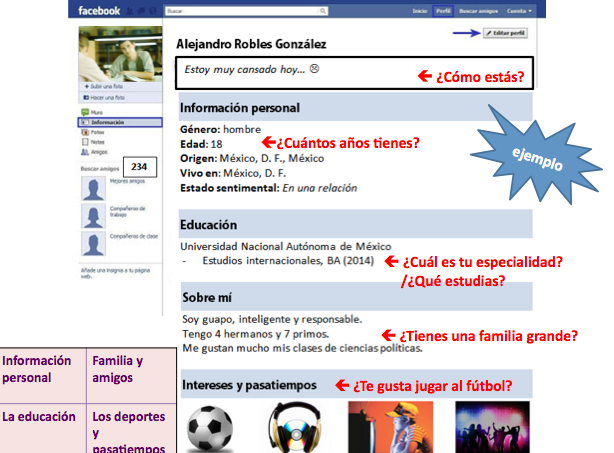Open Fotos in the sidebar
614x453 pixels.
(x=98, y=132)
